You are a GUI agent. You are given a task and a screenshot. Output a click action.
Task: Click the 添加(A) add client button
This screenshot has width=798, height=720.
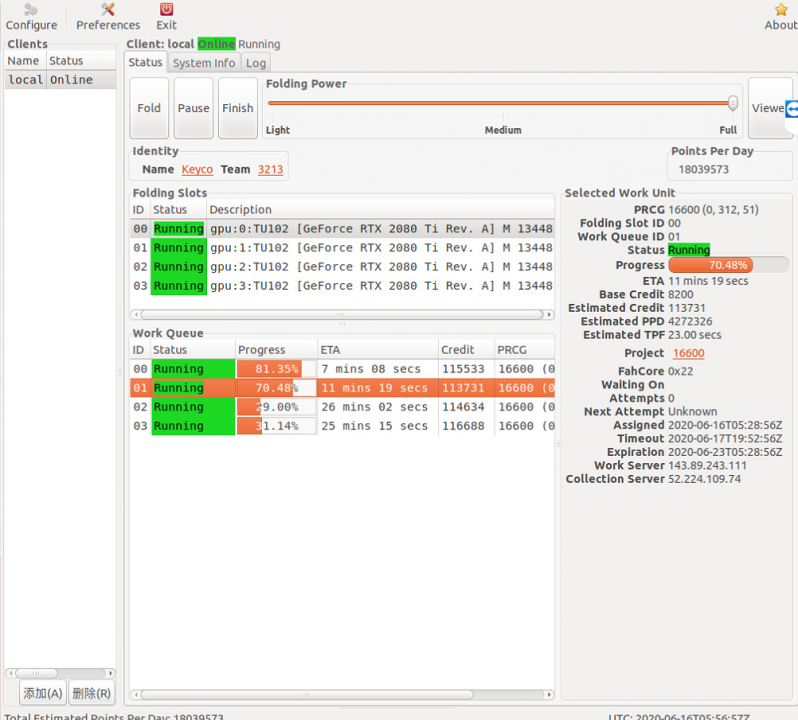(x=43, y=693)
